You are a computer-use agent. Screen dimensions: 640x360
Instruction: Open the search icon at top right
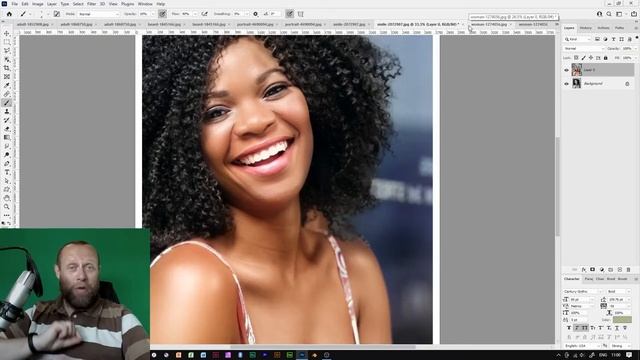[609, 14]
